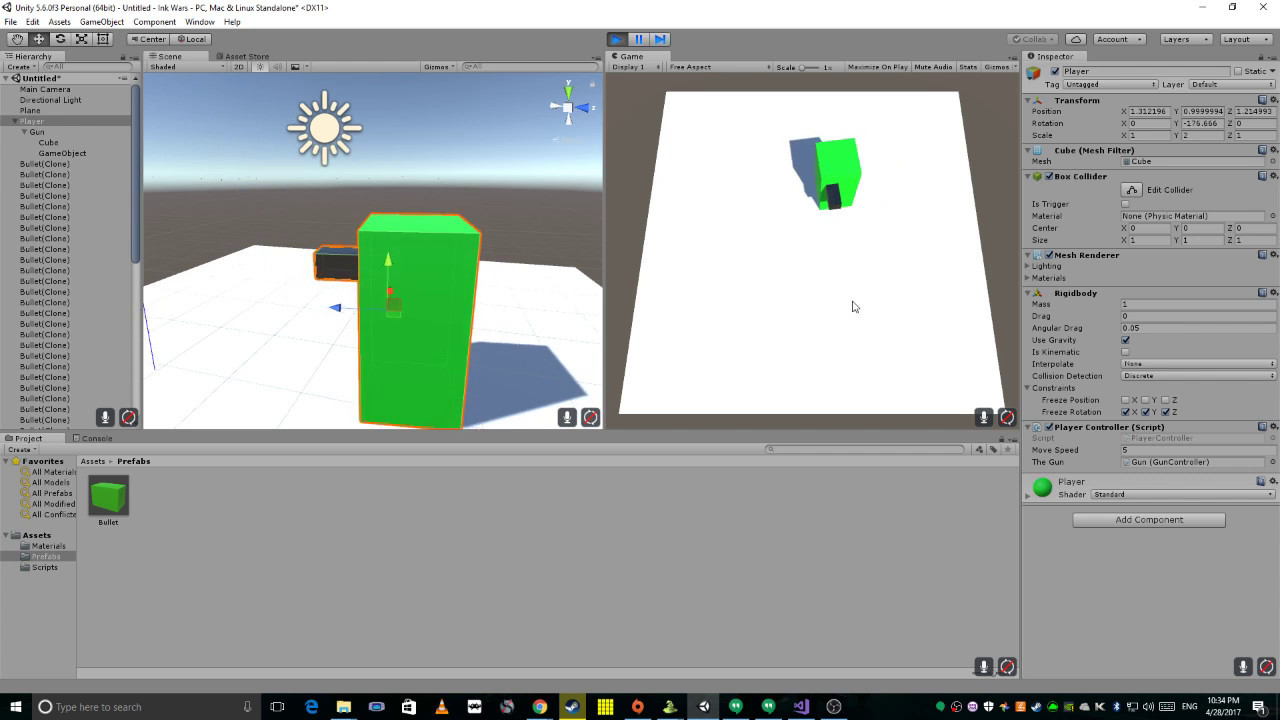Viewport: 1280px width, 720px height.
Task: Enable the Is Trigger checkbox
Action: 1126,204
